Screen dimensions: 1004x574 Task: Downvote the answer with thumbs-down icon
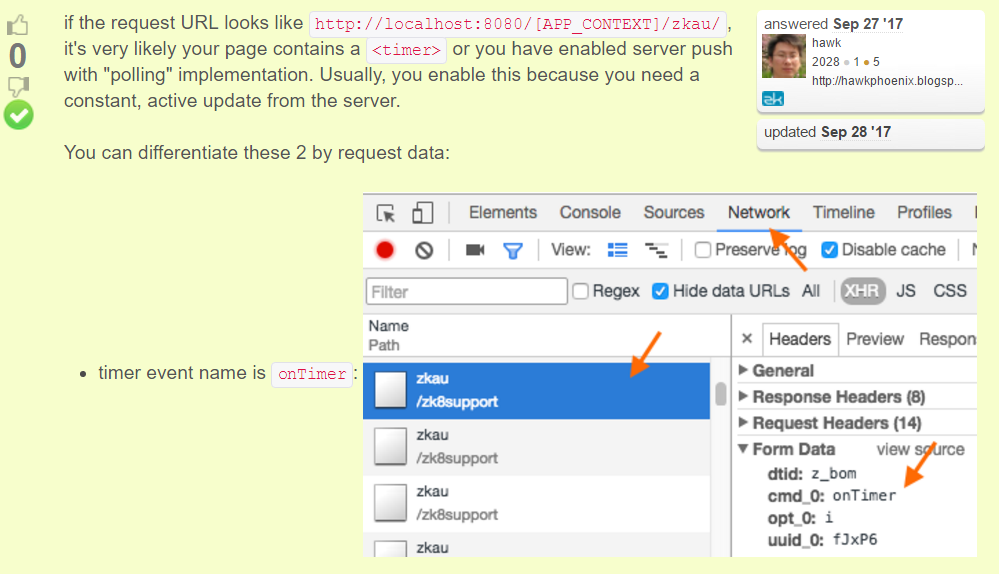[18, 86]
